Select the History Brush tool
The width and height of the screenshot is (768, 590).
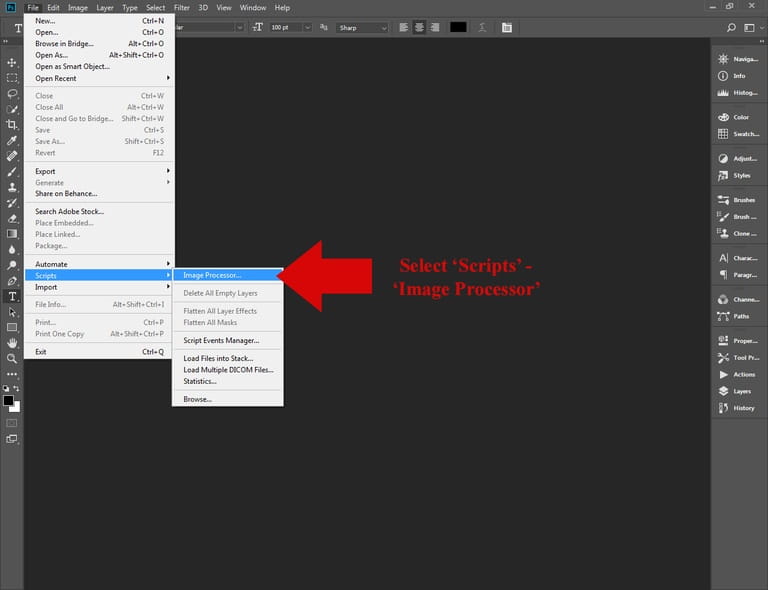point(12,203)
